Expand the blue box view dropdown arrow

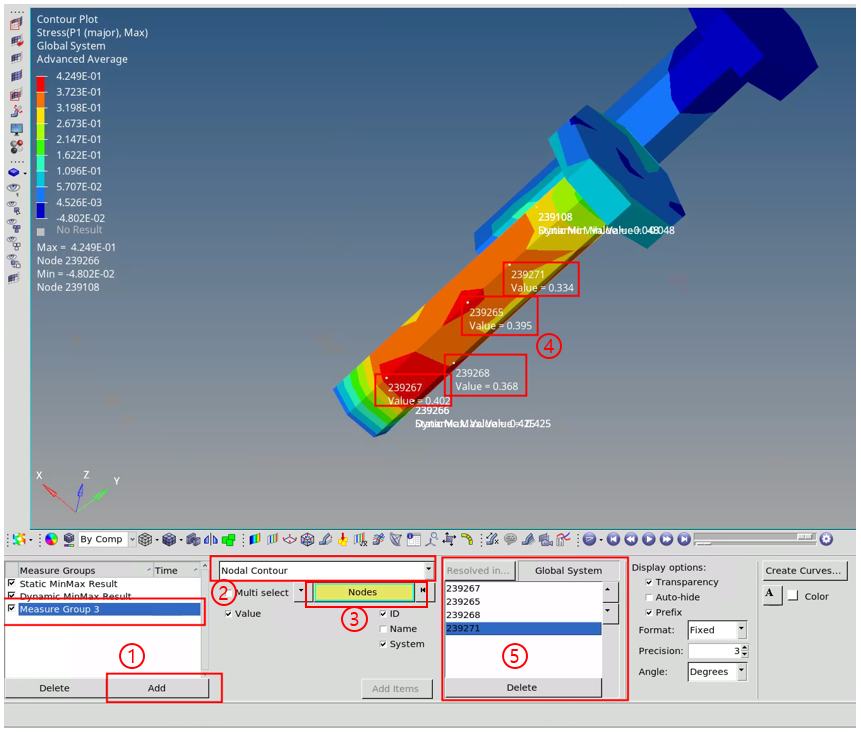click(x=25, y=173)
